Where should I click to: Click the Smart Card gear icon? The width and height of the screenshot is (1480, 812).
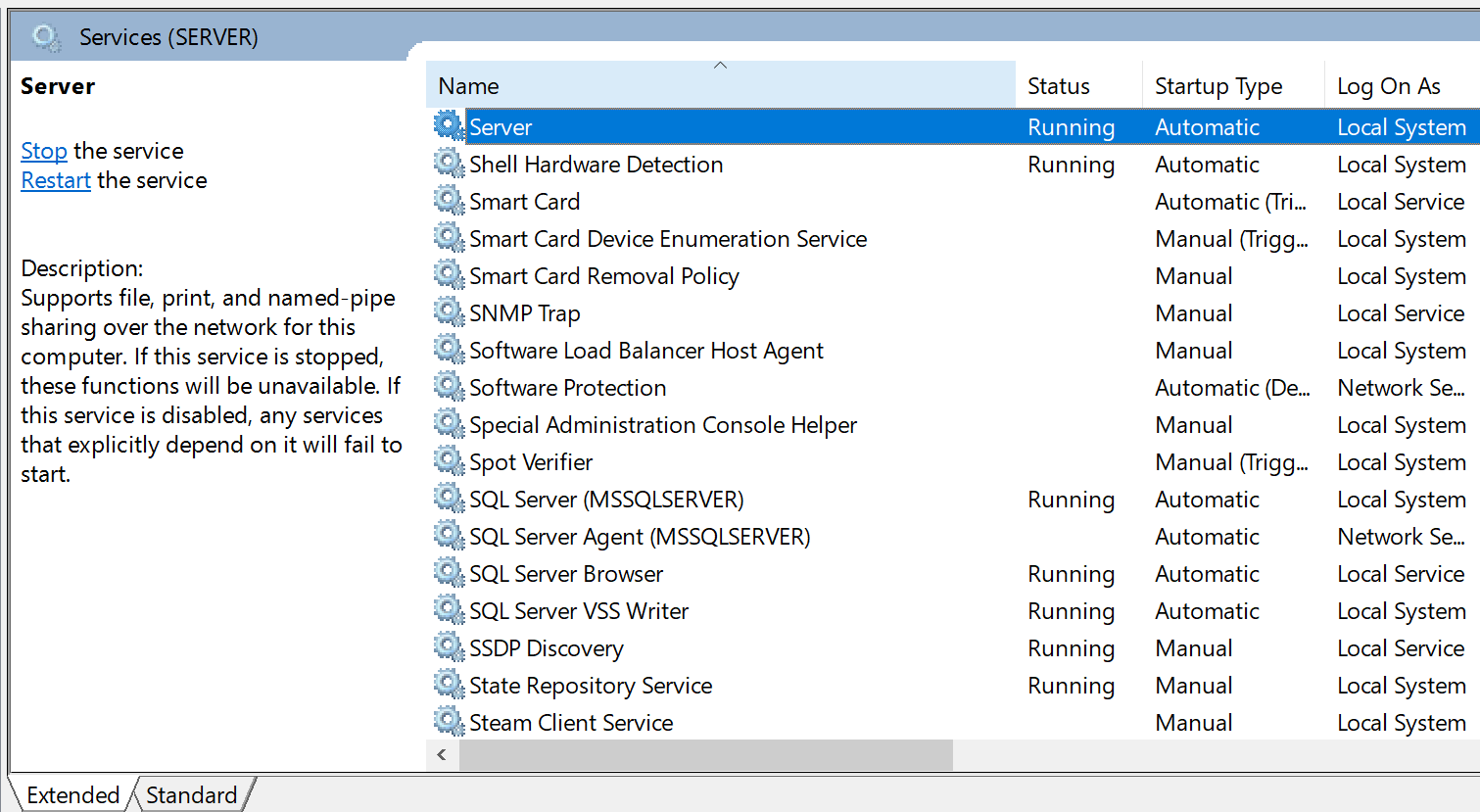pos(448,201)
